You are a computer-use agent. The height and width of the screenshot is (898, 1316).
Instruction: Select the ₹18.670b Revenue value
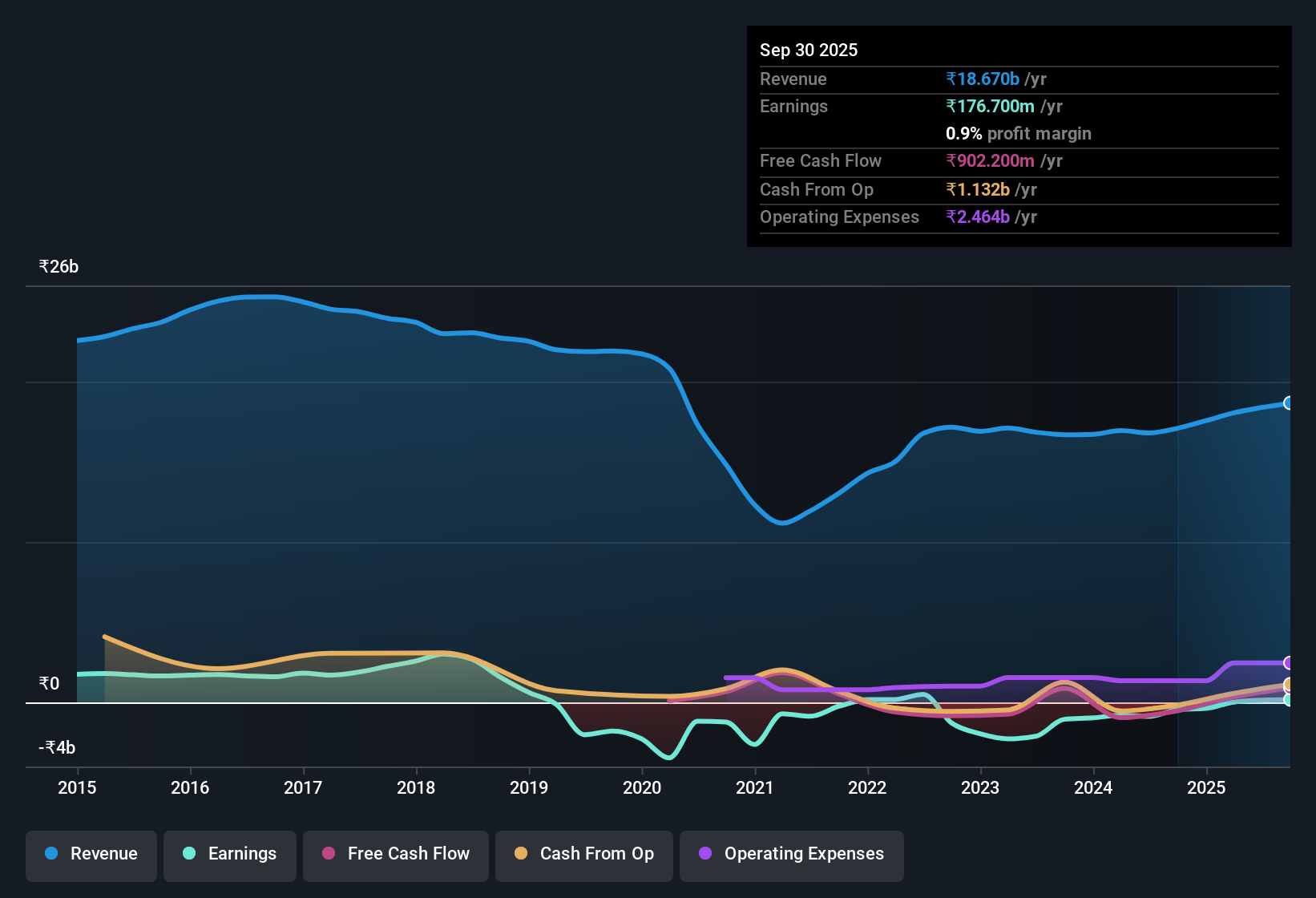[983, 79]
